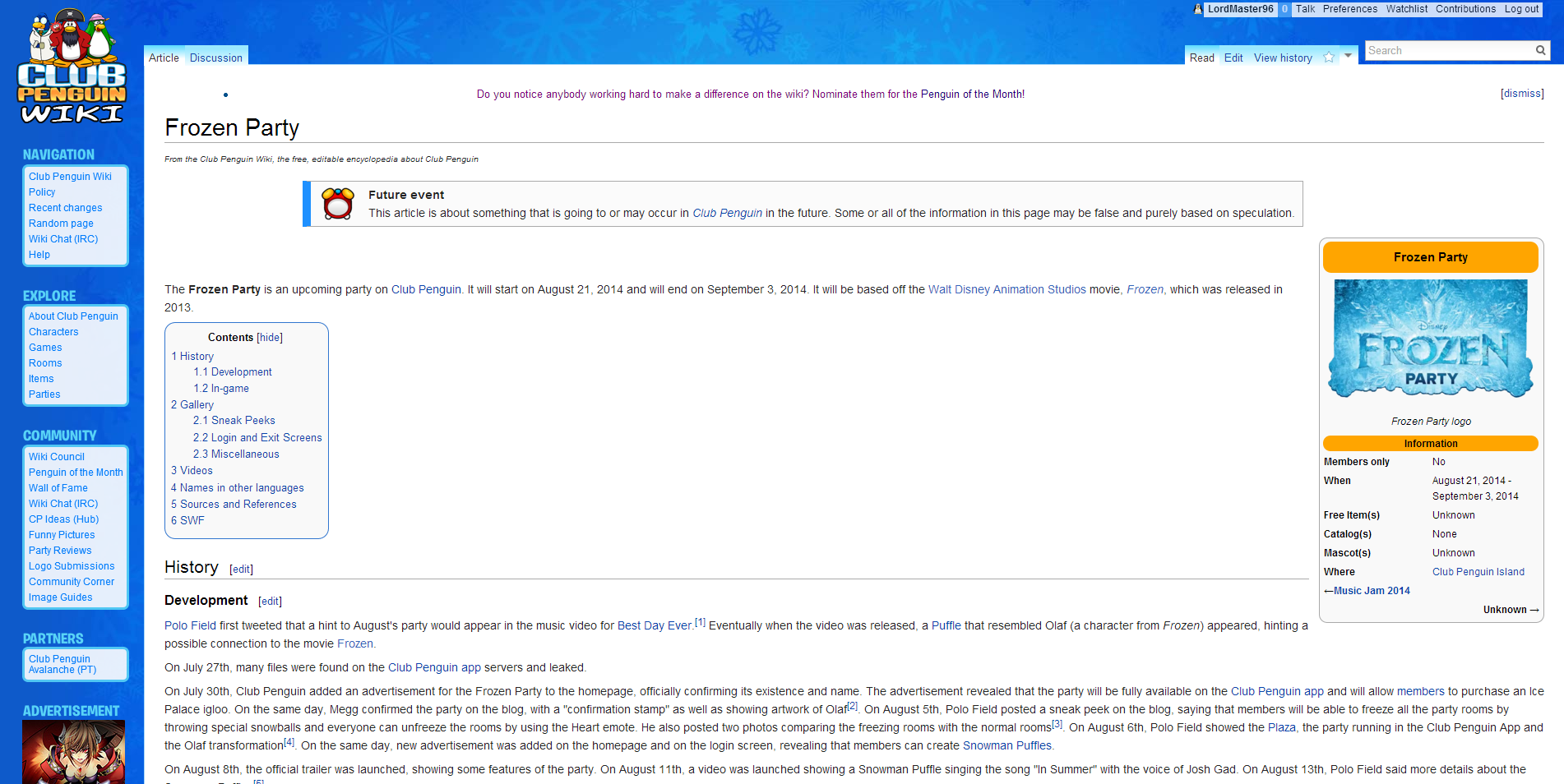
Task: Open Preferences in the user menu
Action: click(1349, 9)
